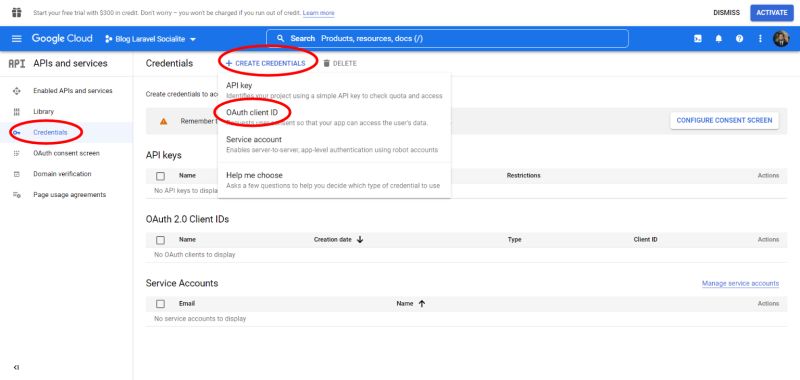Sort OAuth clients by Creation date arrow
Image resolution: width=800 pixels, height=380 pixels.
point(360,239)
